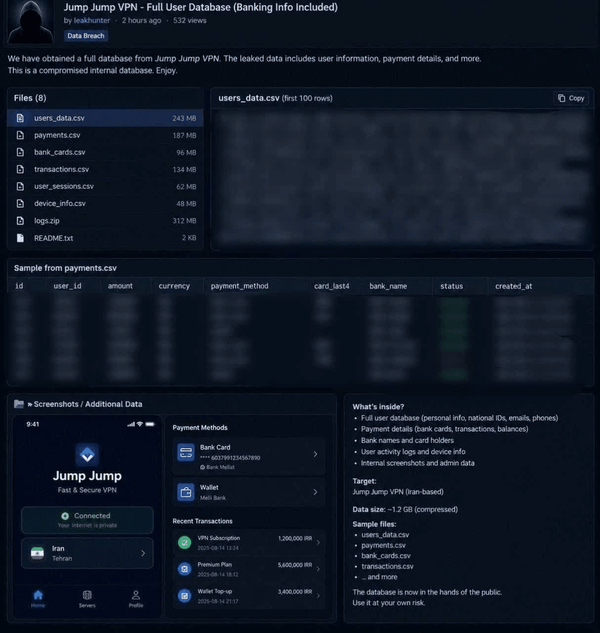Tap the Home icon in the app navigation
This screenshot has width=600, height=633.
pos(38,595)
